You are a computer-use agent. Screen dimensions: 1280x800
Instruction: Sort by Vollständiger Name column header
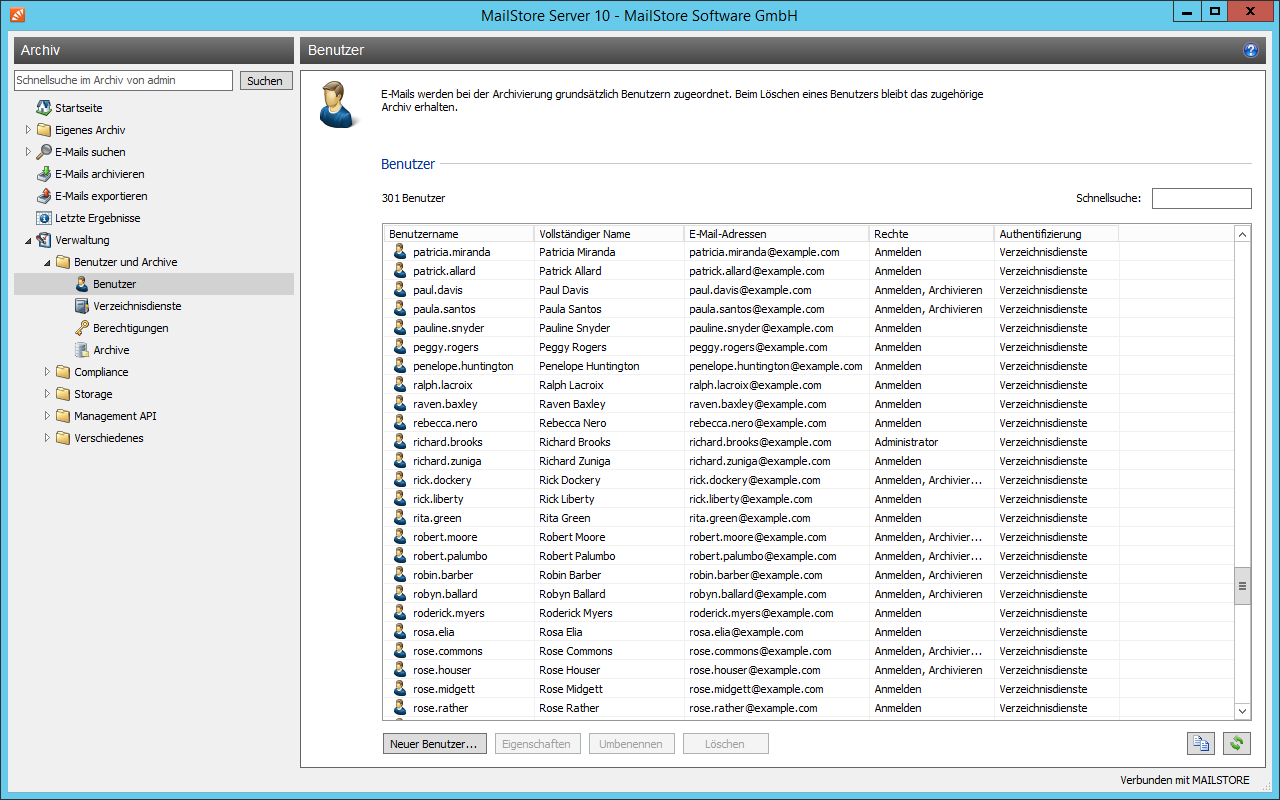click(608, 234)
